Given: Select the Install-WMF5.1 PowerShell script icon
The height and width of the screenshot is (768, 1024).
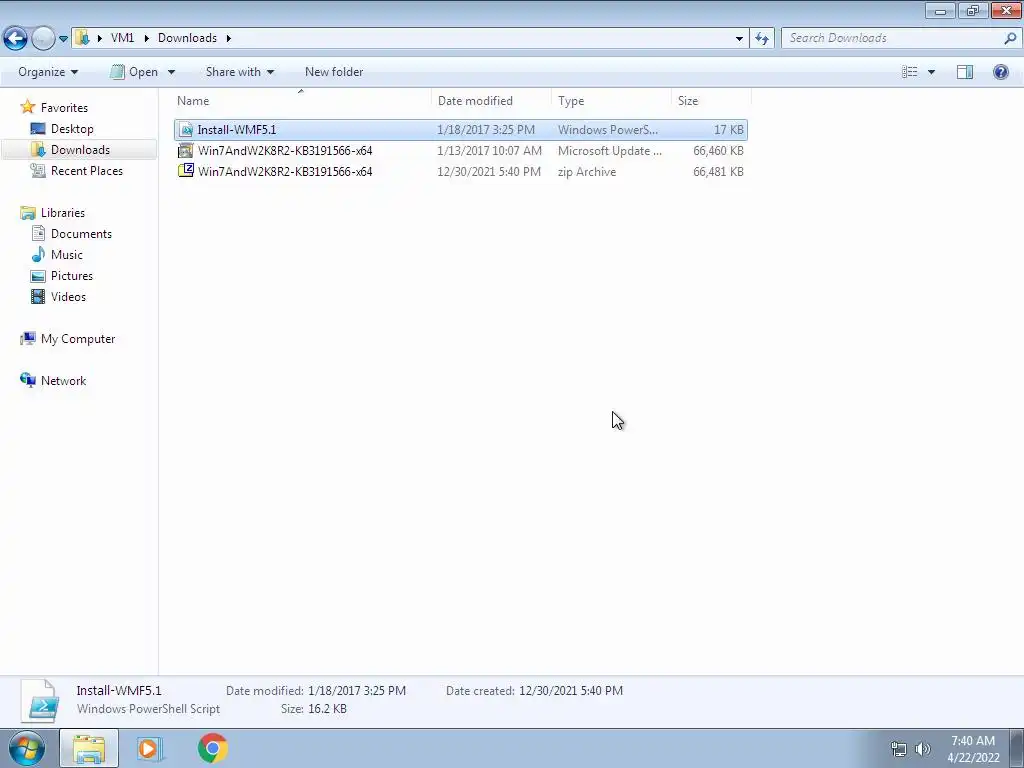Looking at the screenshot, I should (186, 130).
